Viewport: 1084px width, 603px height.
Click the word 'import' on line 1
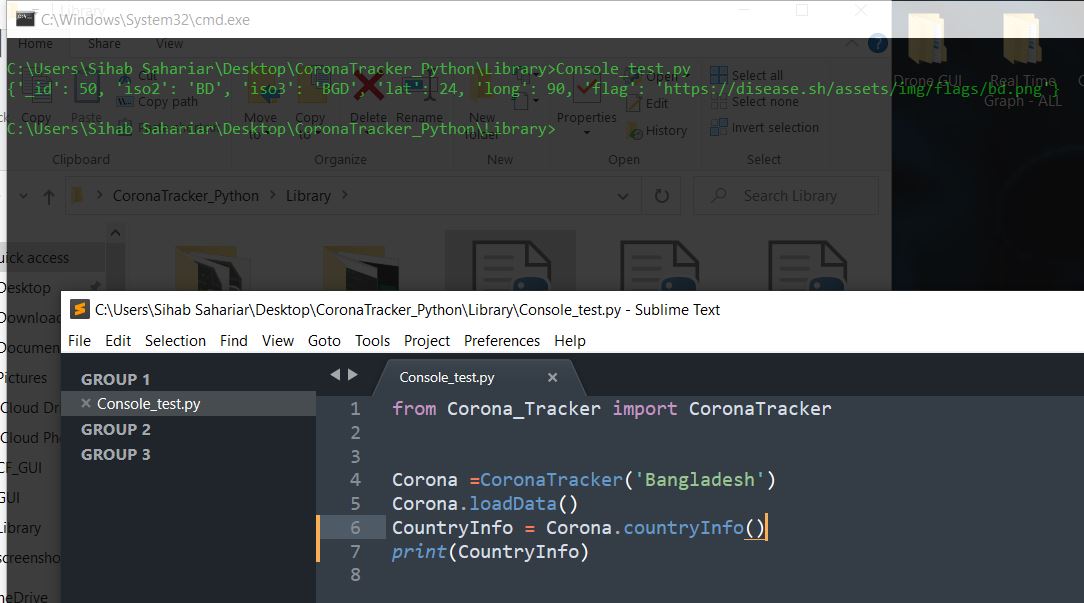644,409
